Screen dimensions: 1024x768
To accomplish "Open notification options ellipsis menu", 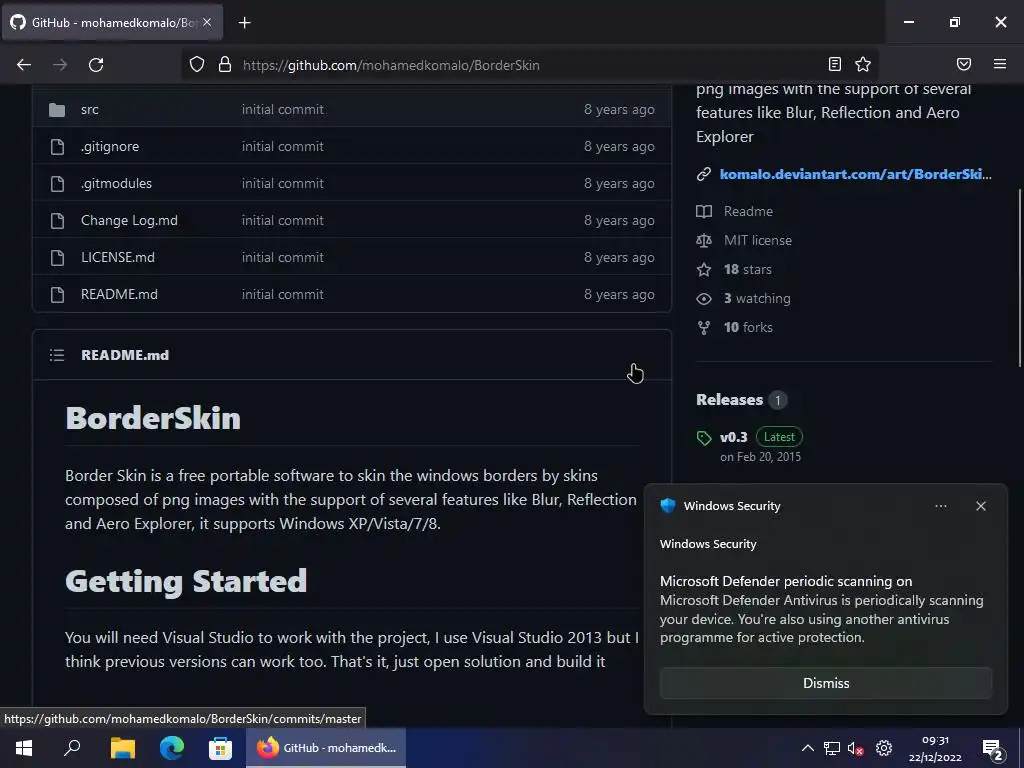I will click(x=940, y=506).
